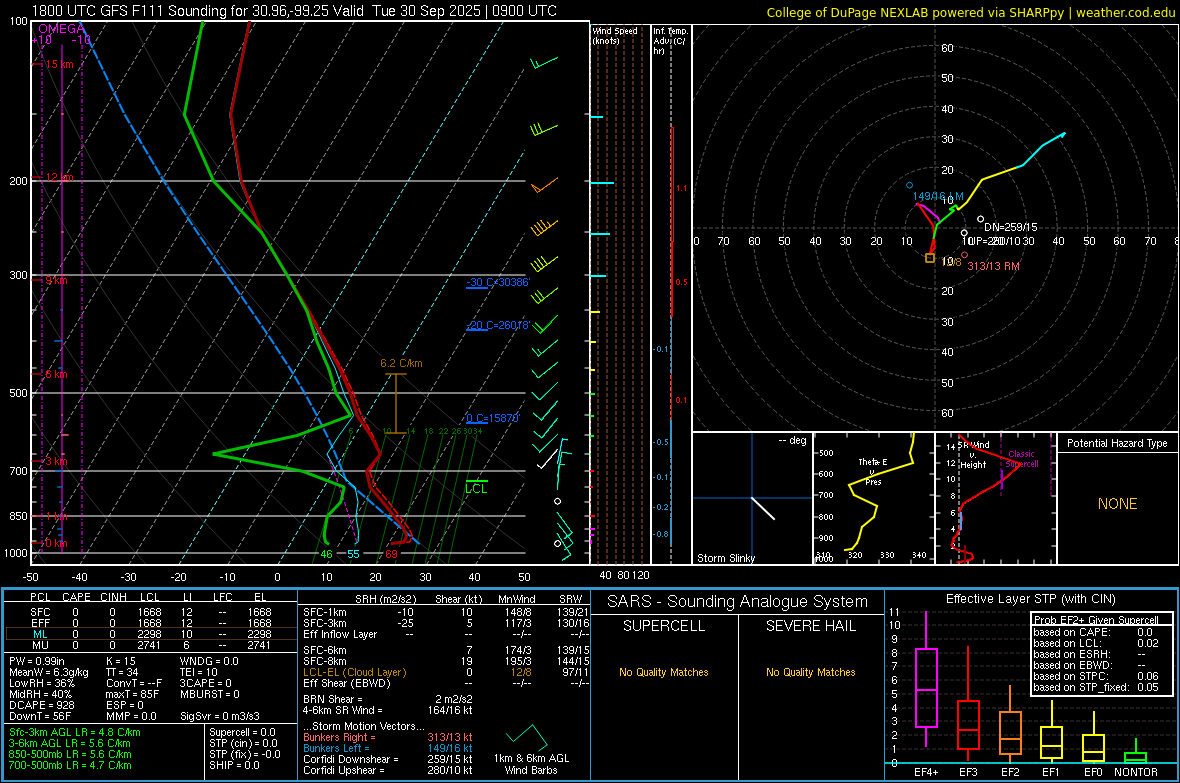Click the PW = 0.99in value

37,661
